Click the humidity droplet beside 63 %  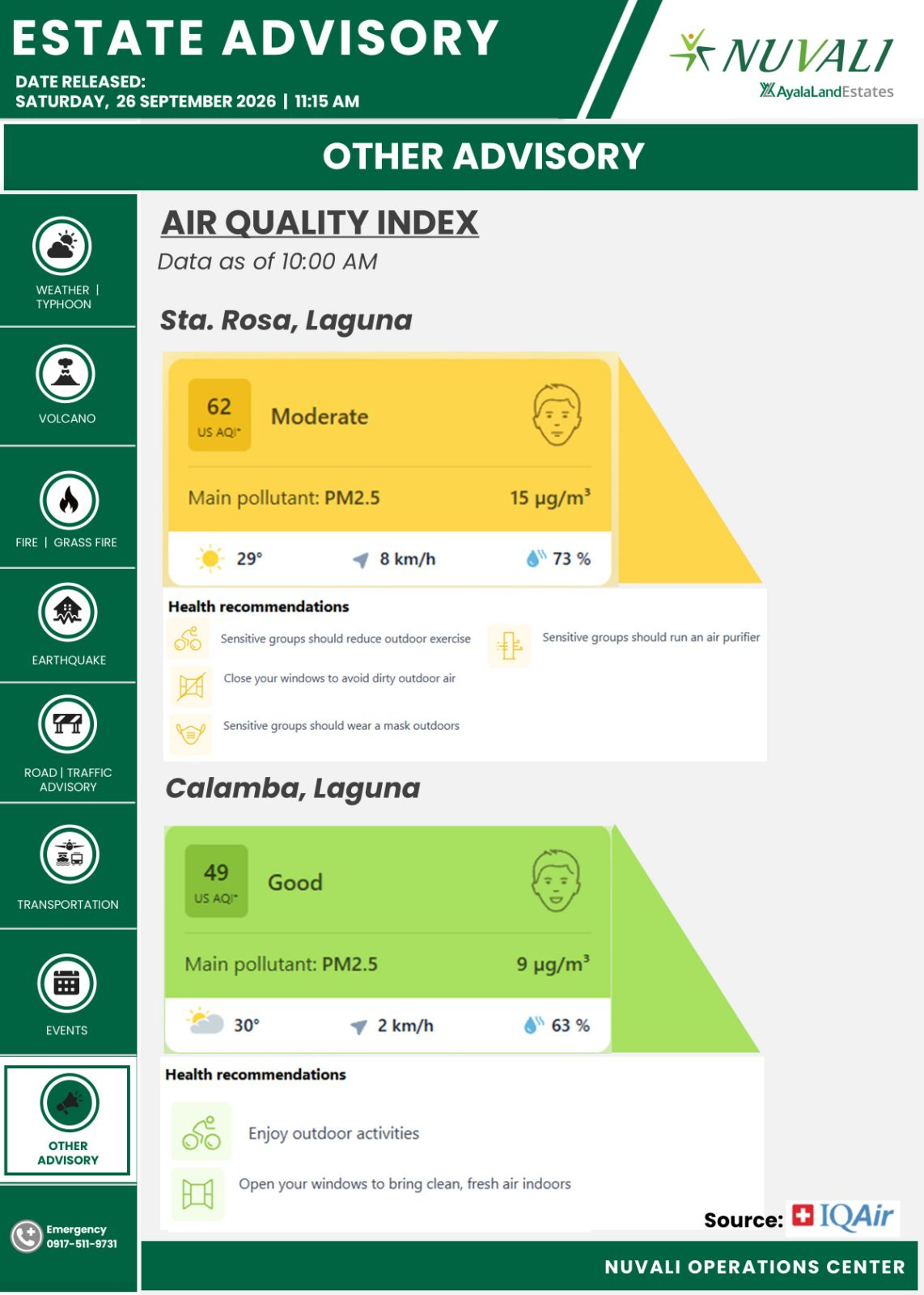point(534,1025)
